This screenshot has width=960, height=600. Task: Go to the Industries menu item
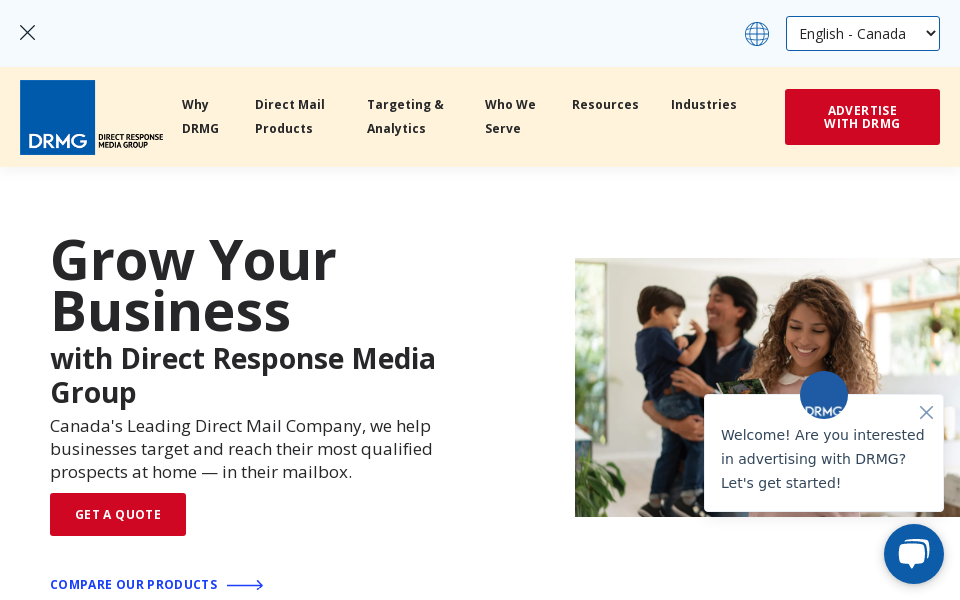704,104
